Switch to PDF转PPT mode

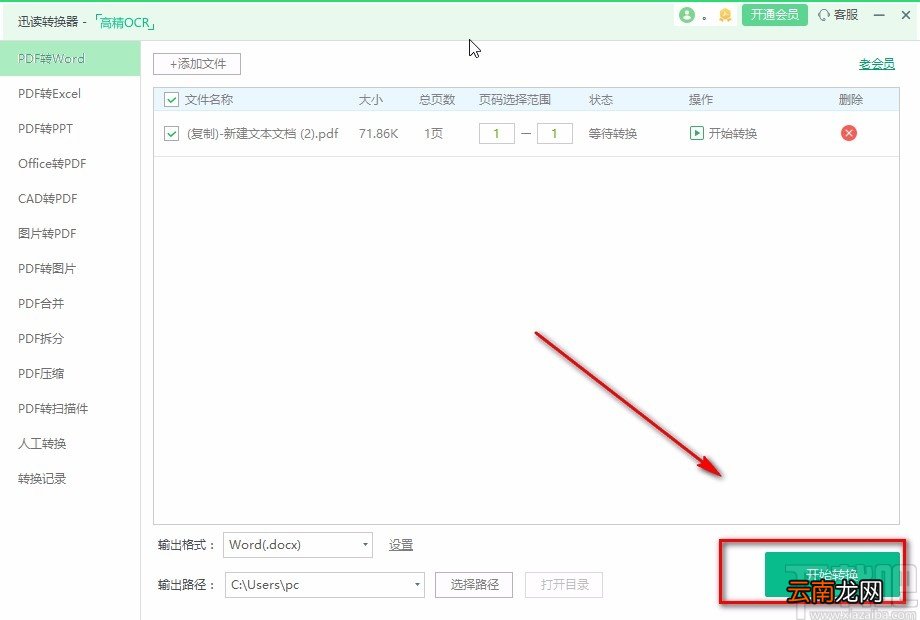pyautogui.click(x=70, y=128)
